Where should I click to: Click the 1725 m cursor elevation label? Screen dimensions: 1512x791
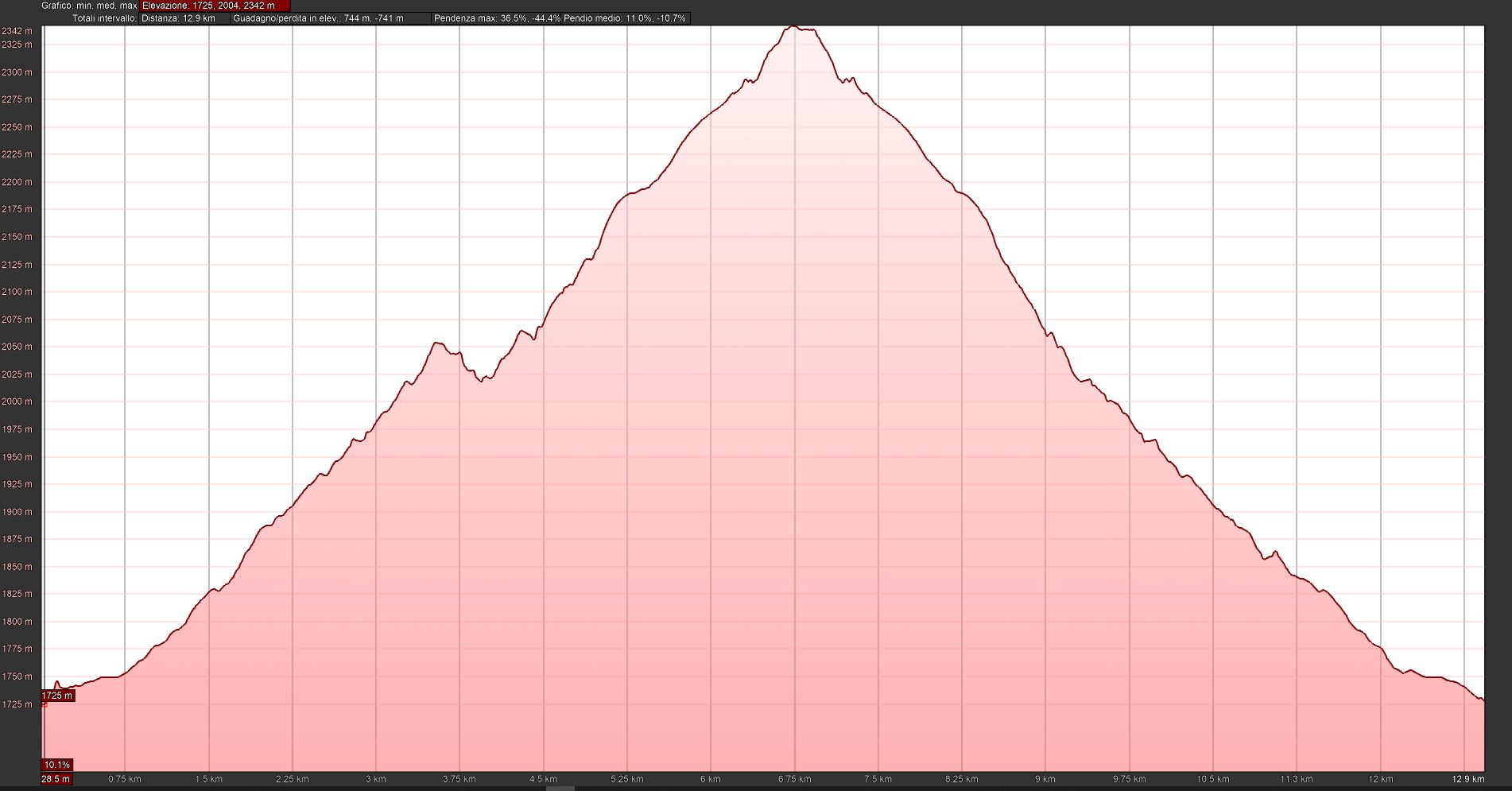(57, 696)
